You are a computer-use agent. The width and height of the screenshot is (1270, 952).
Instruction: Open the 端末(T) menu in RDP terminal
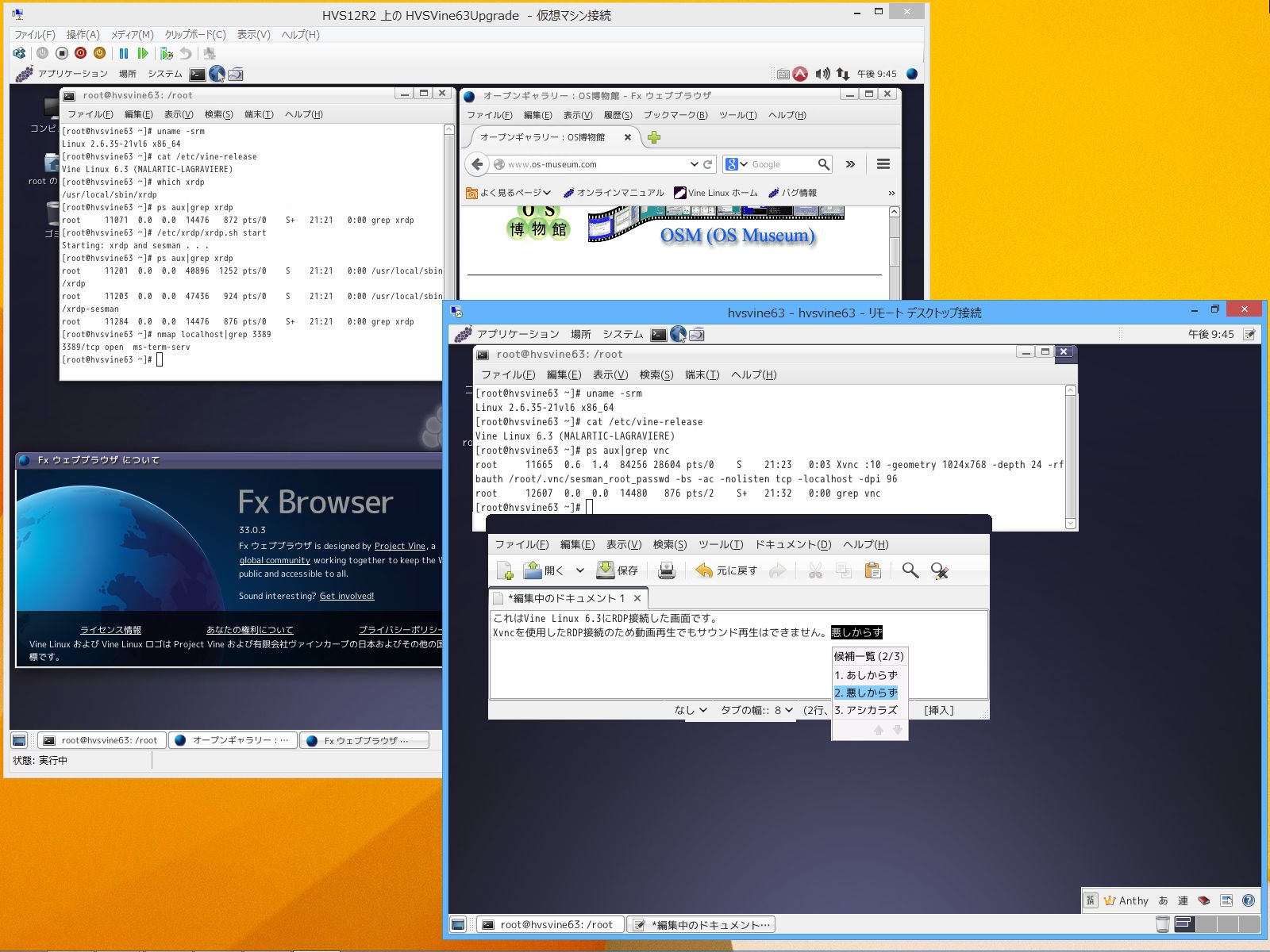click(702, 374)
